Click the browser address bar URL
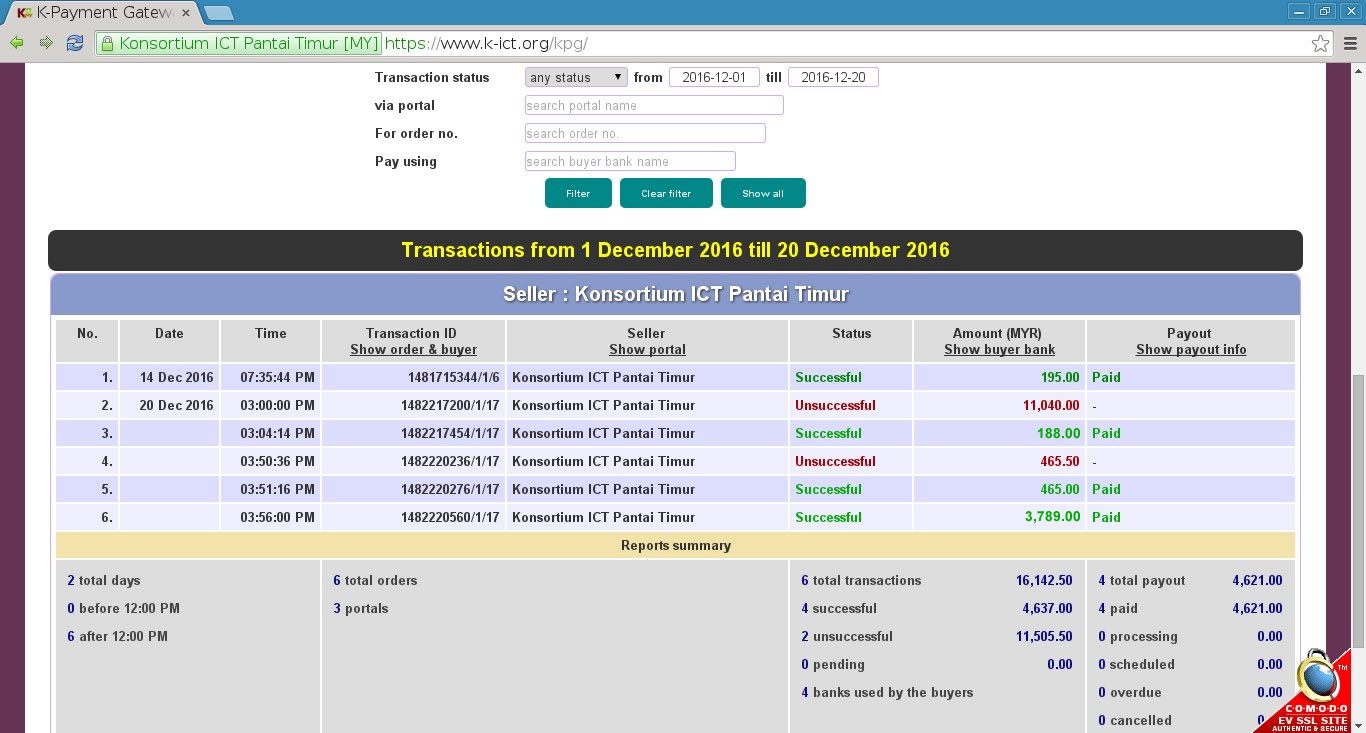The image size is (1366, 733). coord(486,43)
